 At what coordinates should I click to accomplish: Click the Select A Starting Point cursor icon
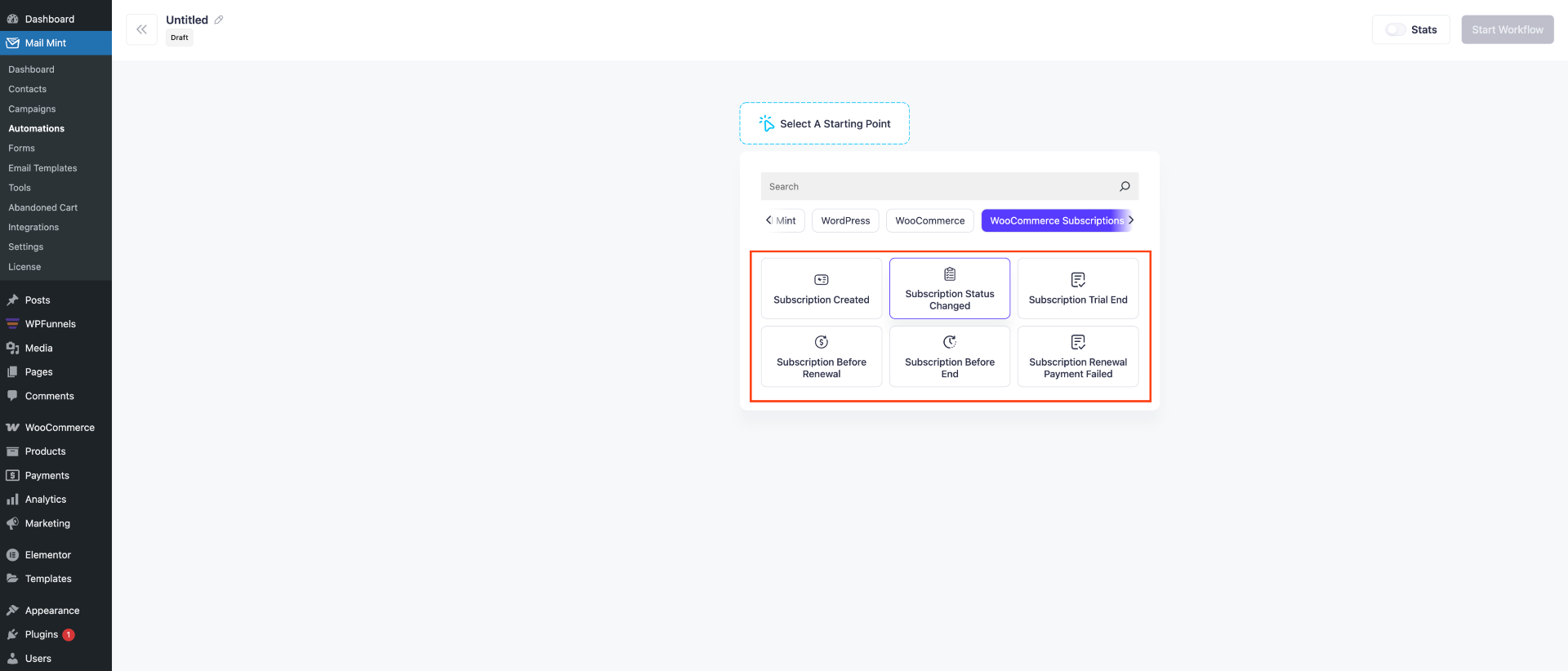[766, 123]
